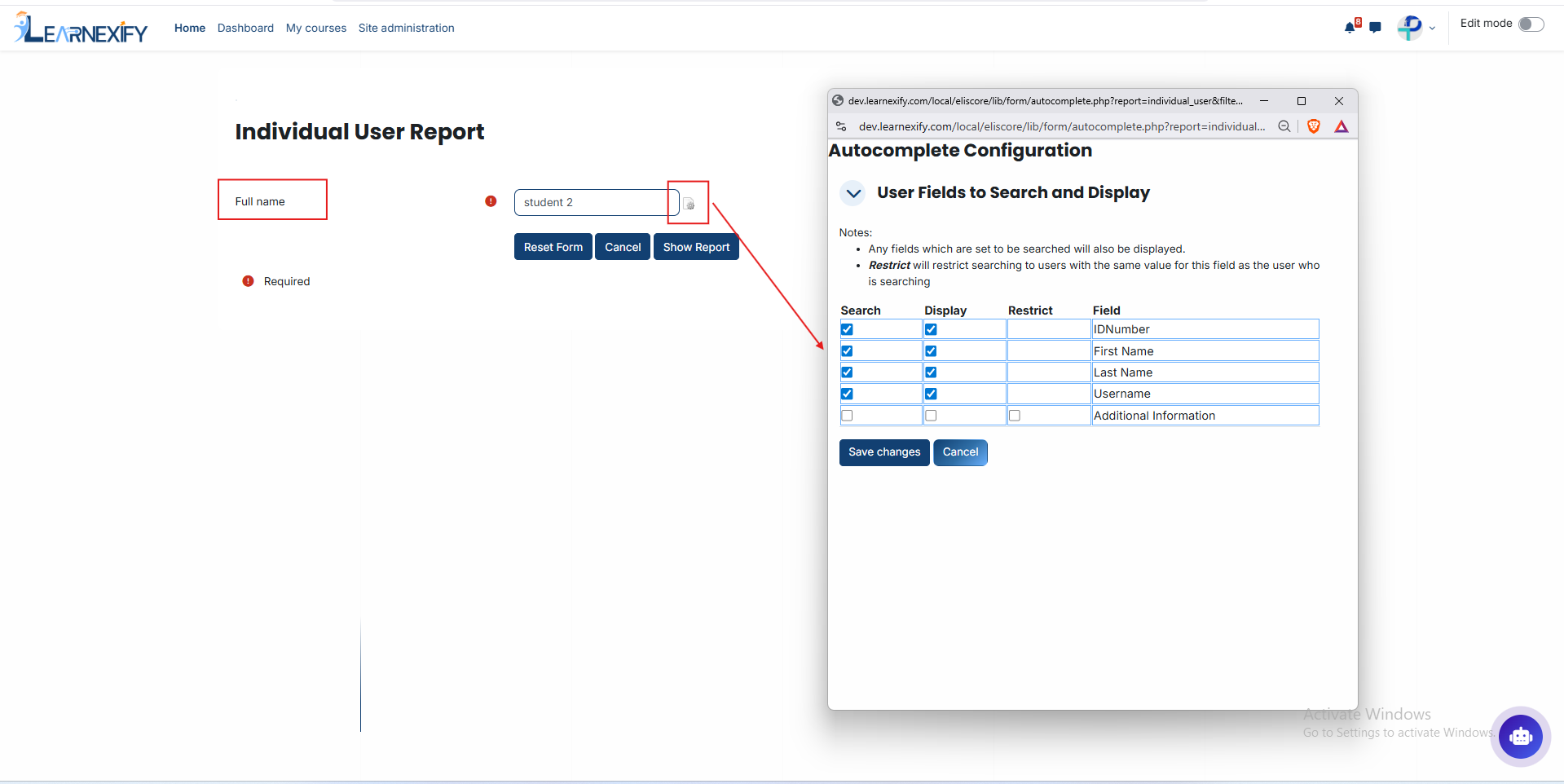Minimize the Autocomplete Configuration popup window
The height and width of the screenshot is (784, 1564).
(1264, 101)
